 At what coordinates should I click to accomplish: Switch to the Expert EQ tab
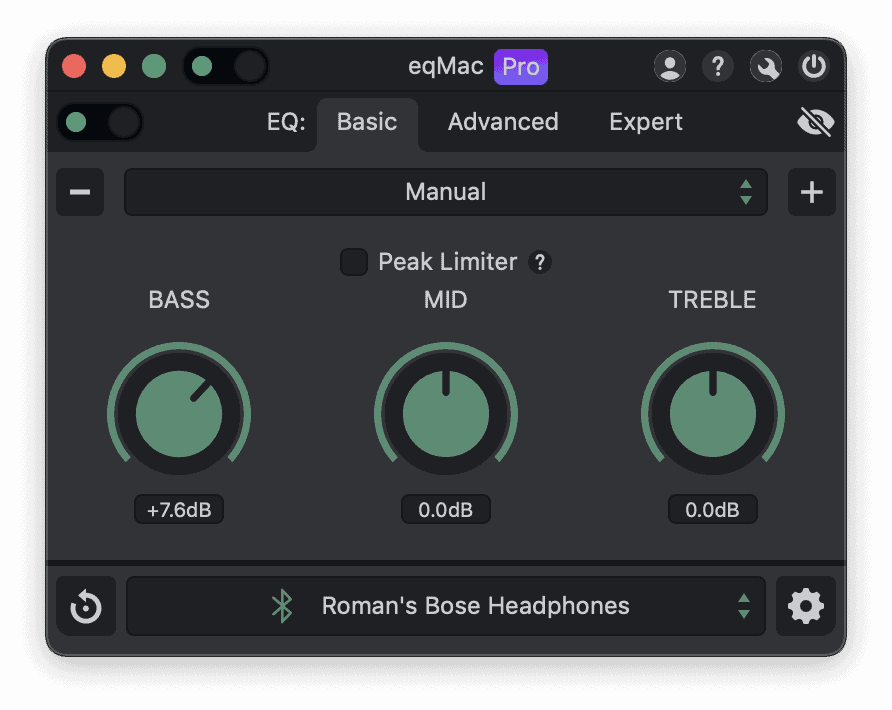[x=646, y=123]
